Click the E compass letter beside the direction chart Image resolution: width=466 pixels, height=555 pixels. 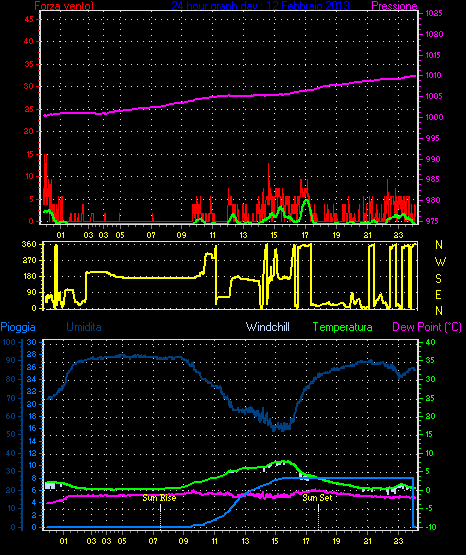click(x=439, y=294)
